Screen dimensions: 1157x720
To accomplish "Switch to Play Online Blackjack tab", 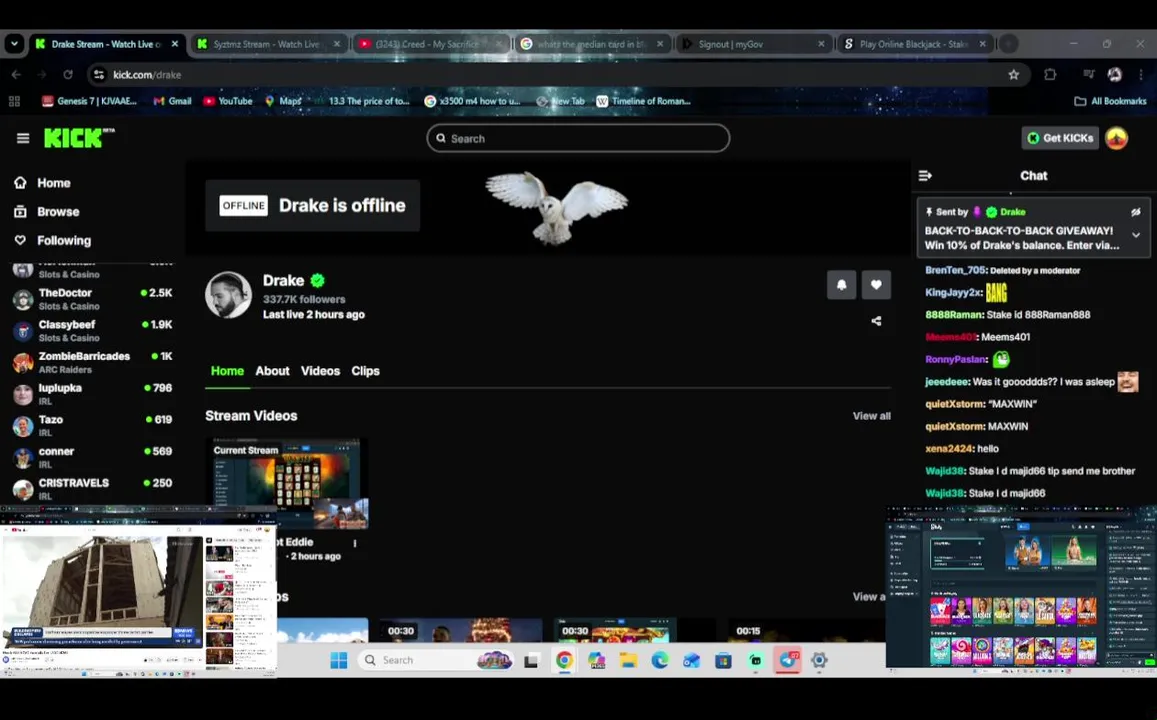I will coord(916,44).
